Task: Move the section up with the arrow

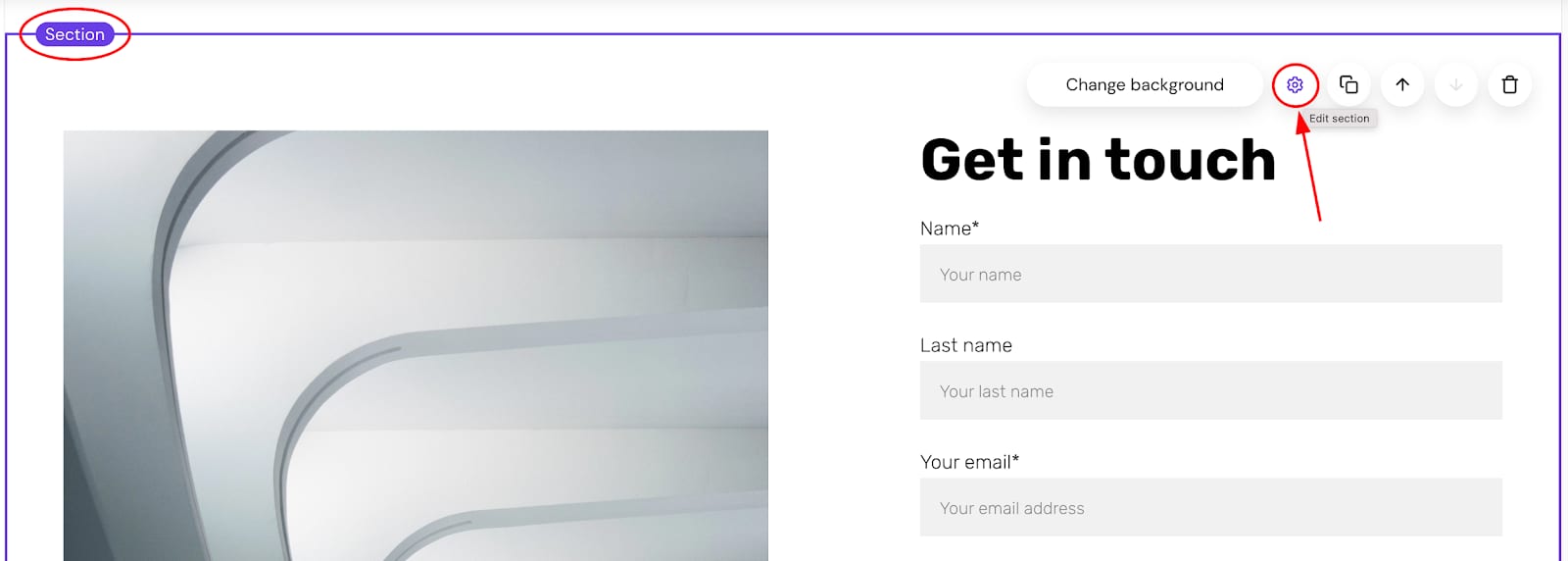Action: [x=1402, y=85]
